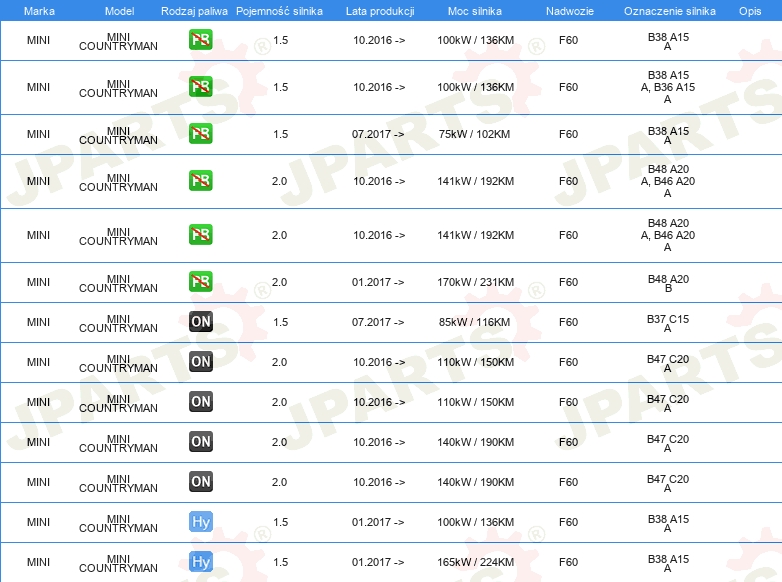Click engine code B38 A15 A in the 75kW row

click(x=668, y=135)
